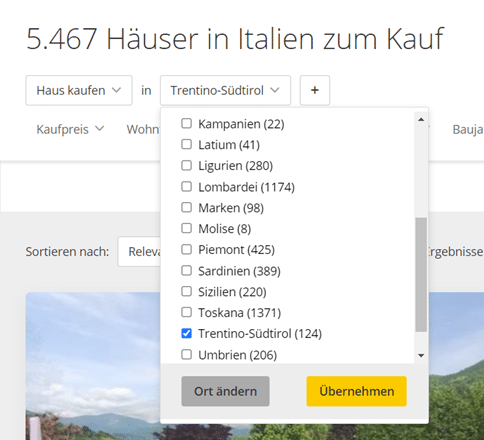Collapse the Trentino-Südtirol location dropdown
484x440 pixels.
(x=225, y=90)
